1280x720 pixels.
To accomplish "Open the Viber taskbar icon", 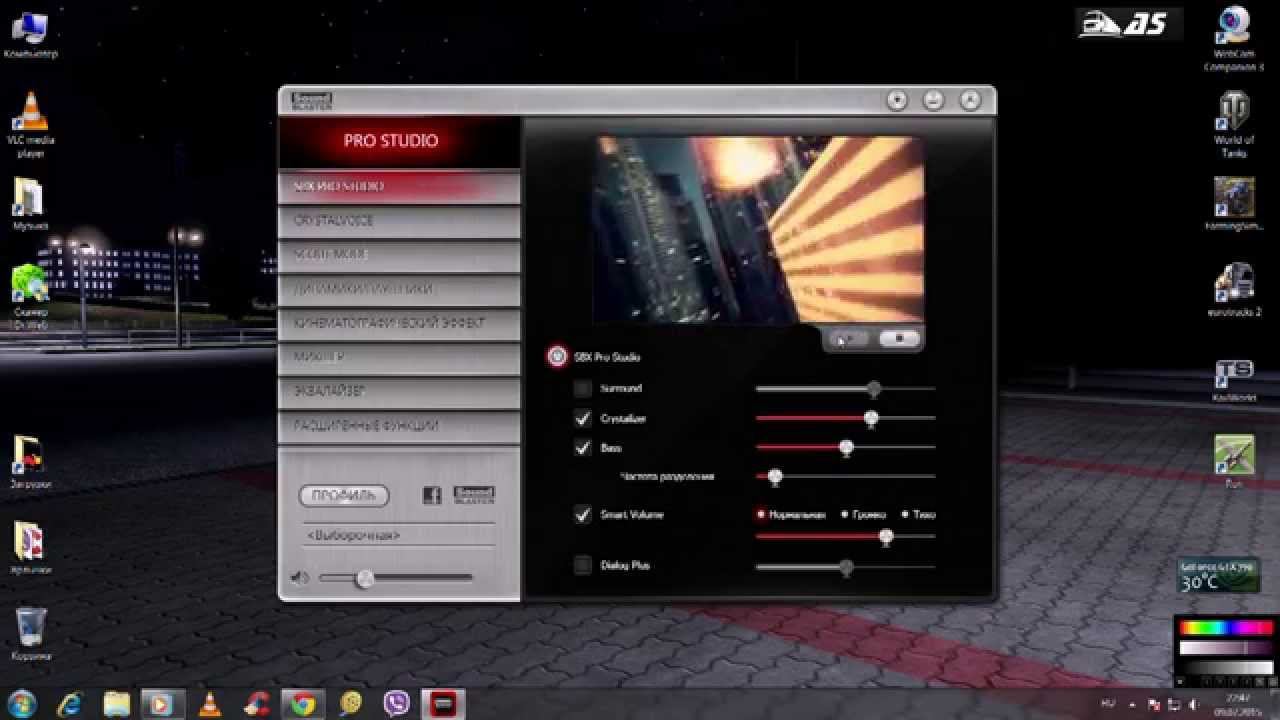I will click(x=397, y=703).
